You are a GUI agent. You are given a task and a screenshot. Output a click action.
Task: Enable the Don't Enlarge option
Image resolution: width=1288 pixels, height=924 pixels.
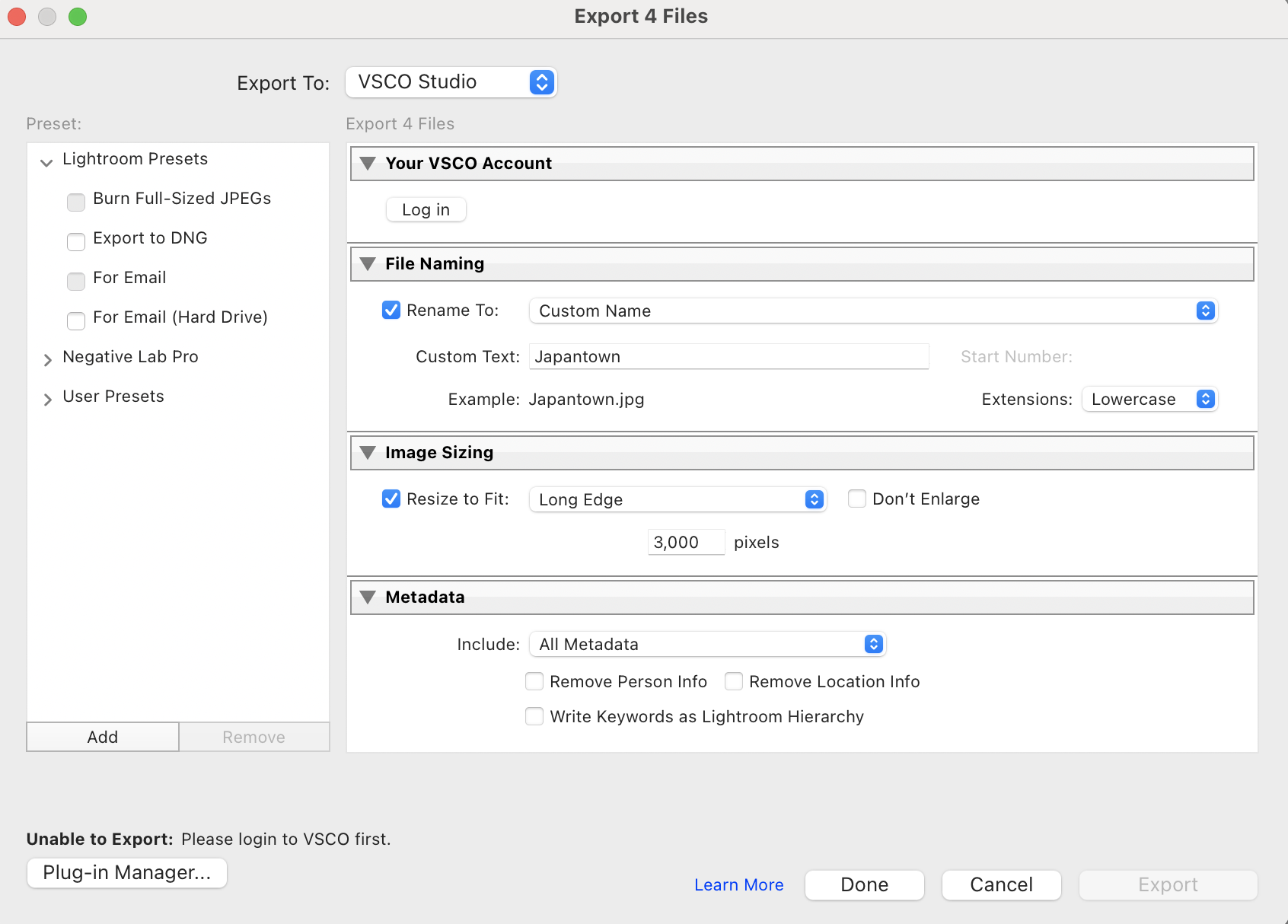pyautogui.click(x=857, y=499)
